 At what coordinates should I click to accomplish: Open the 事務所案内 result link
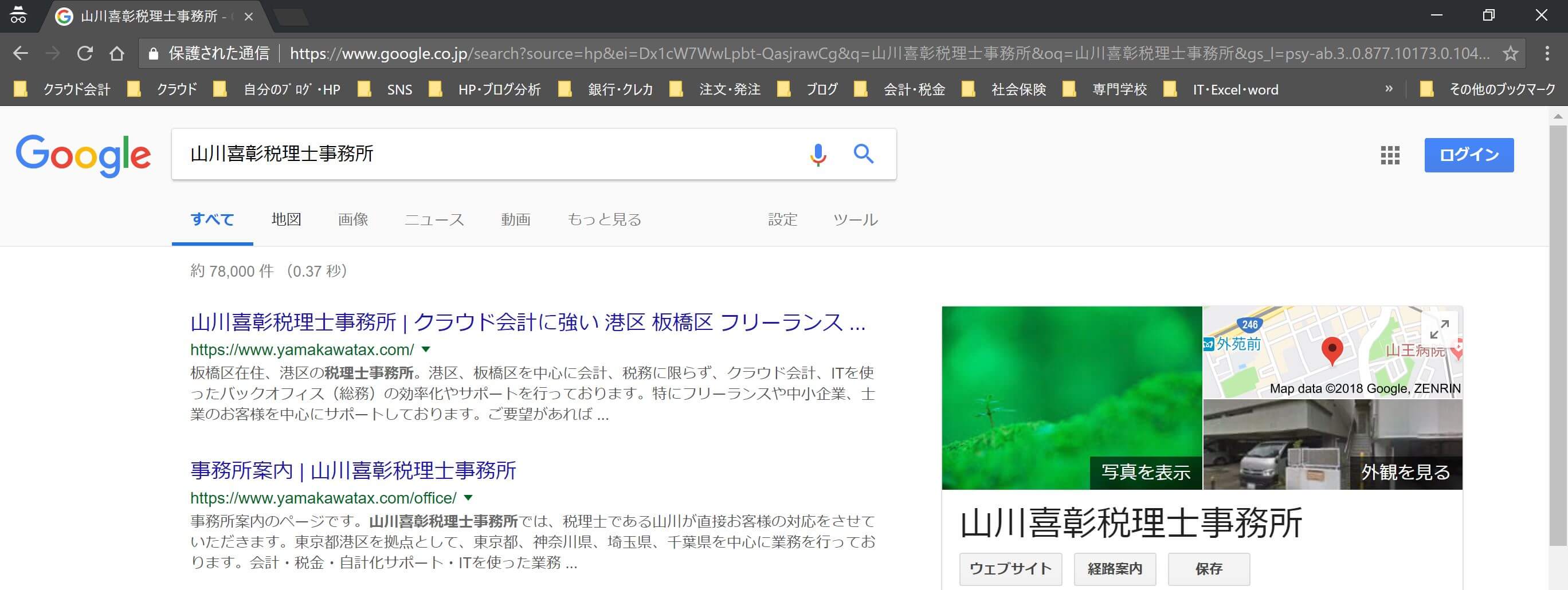353,470
